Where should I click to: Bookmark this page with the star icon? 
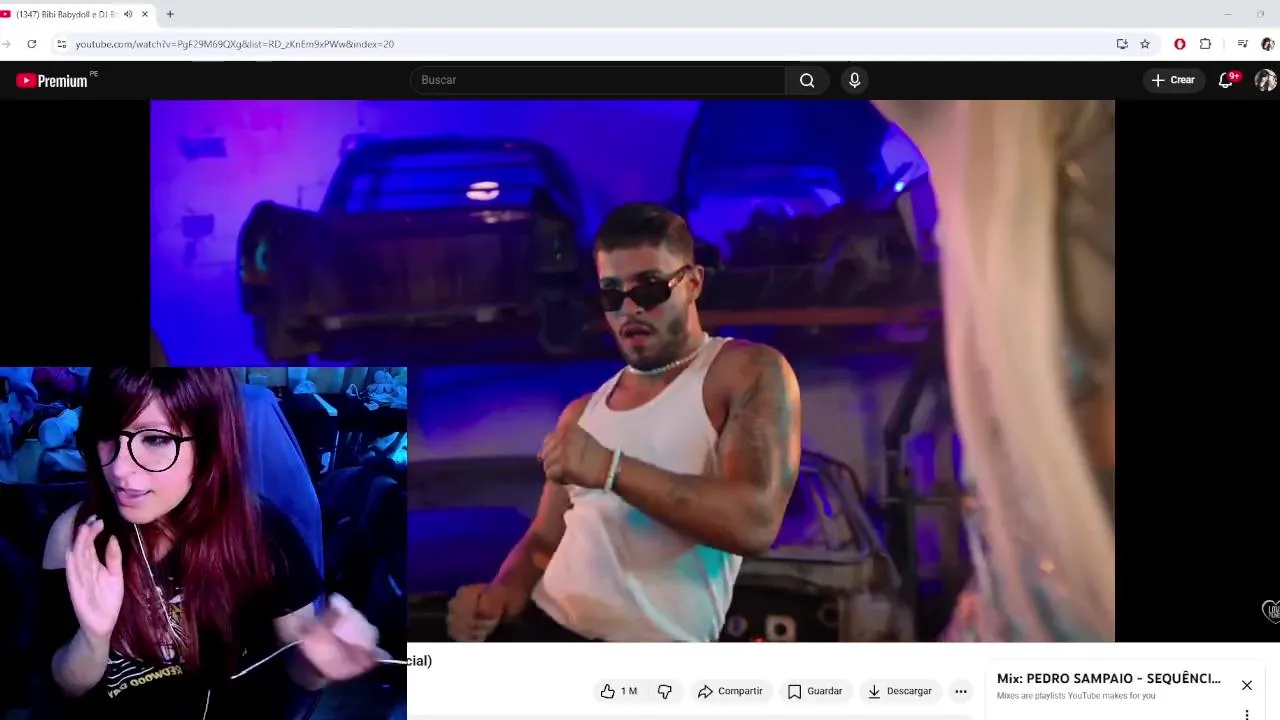pyautogui.click(x=1145, y=44)
